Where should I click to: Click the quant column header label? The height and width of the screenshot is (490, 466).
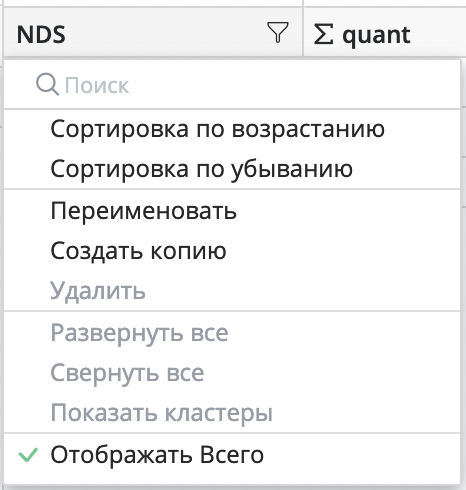click(376, 35)
